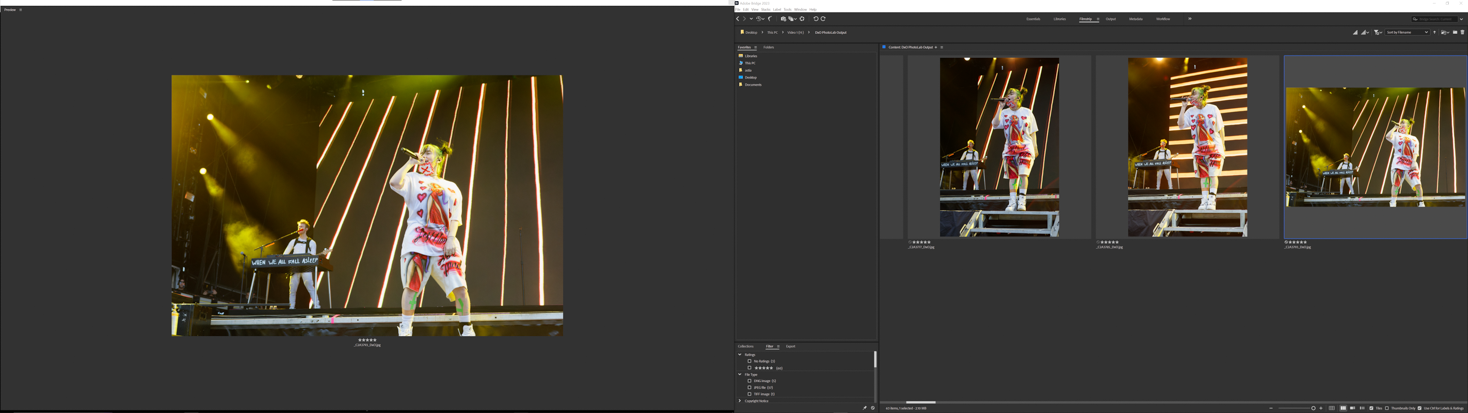This screenshot has height=413, width=1468.
Task: Toggle the JPEG file filter checkbox
Action: click(749, 387)
